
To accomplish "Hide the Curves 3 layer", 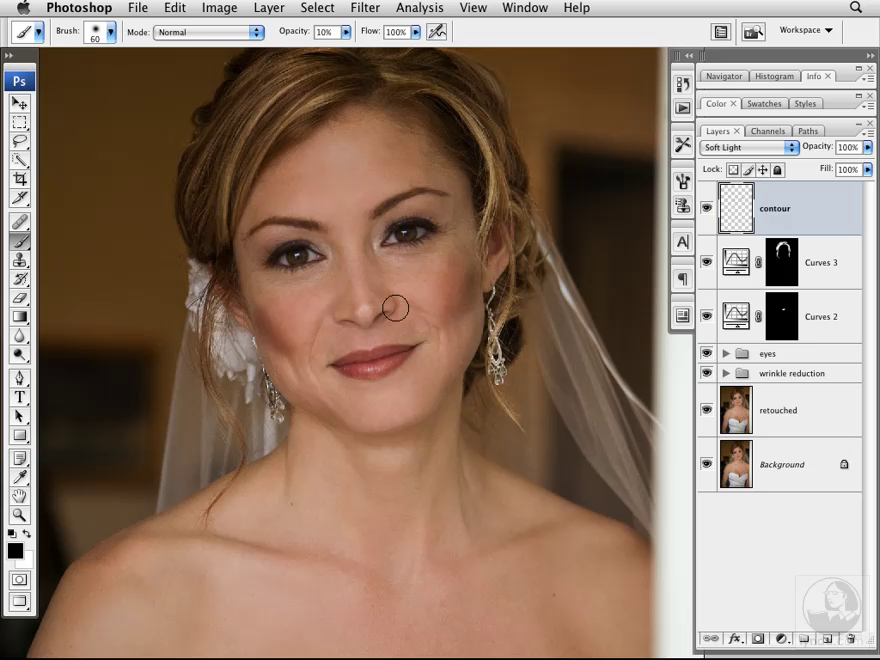I will (x=707, y=262).
